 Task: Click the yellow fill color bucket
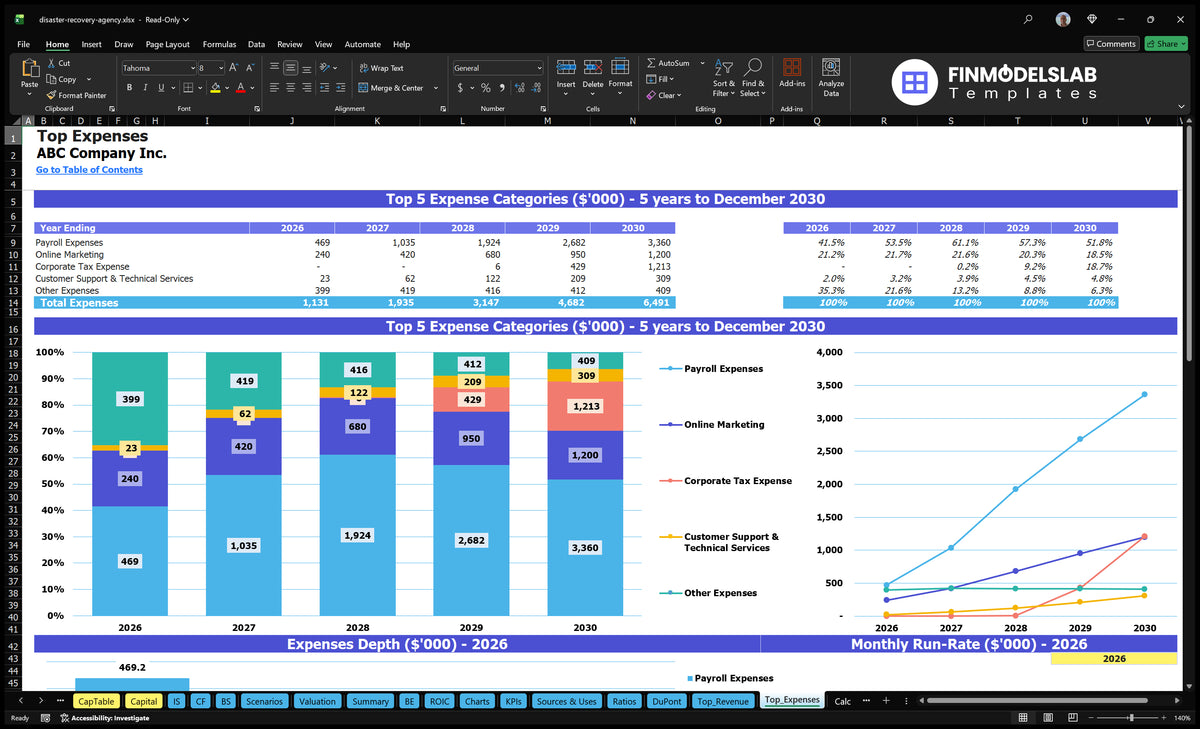(x=215, y=88)
